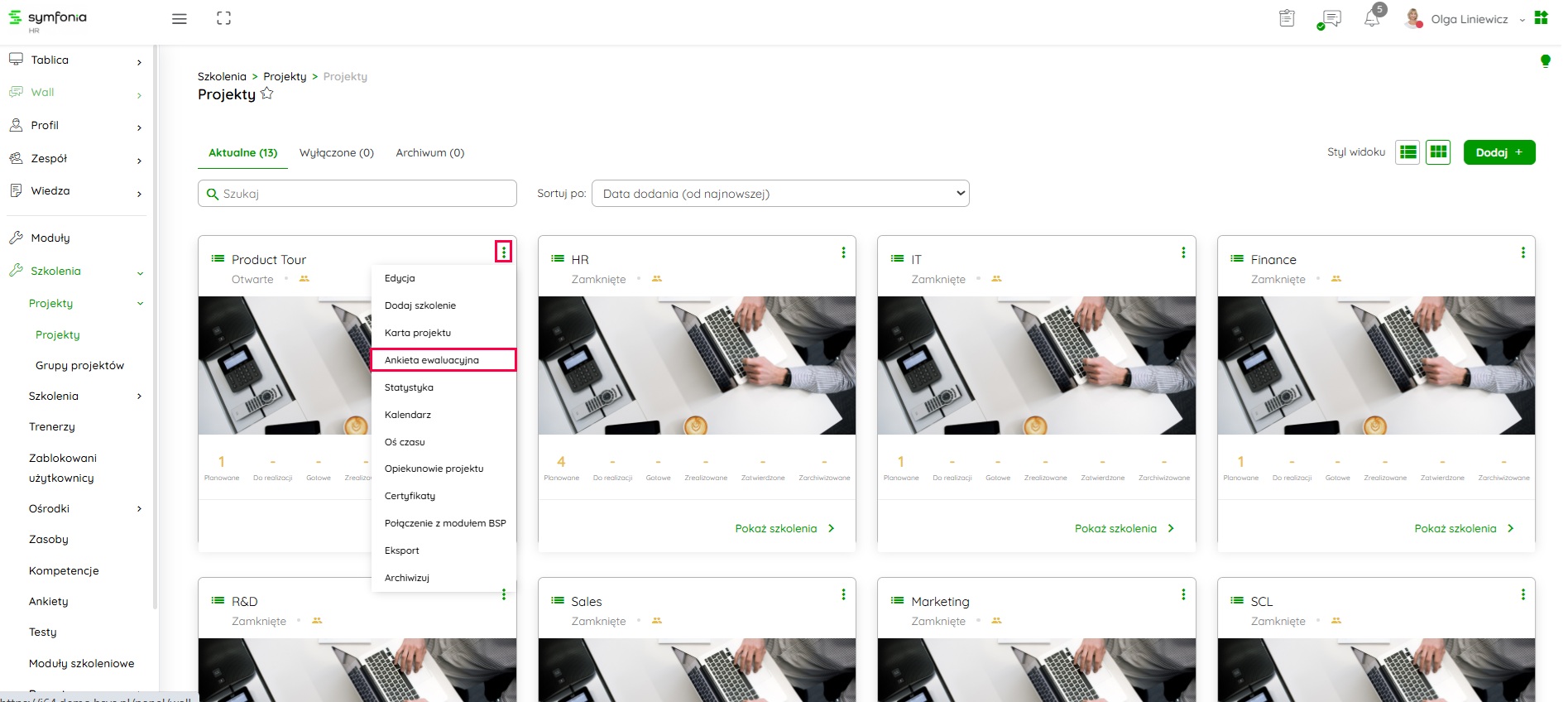Open the chat messages icon
The image size is (1568, 702).
click(1331, 19)
